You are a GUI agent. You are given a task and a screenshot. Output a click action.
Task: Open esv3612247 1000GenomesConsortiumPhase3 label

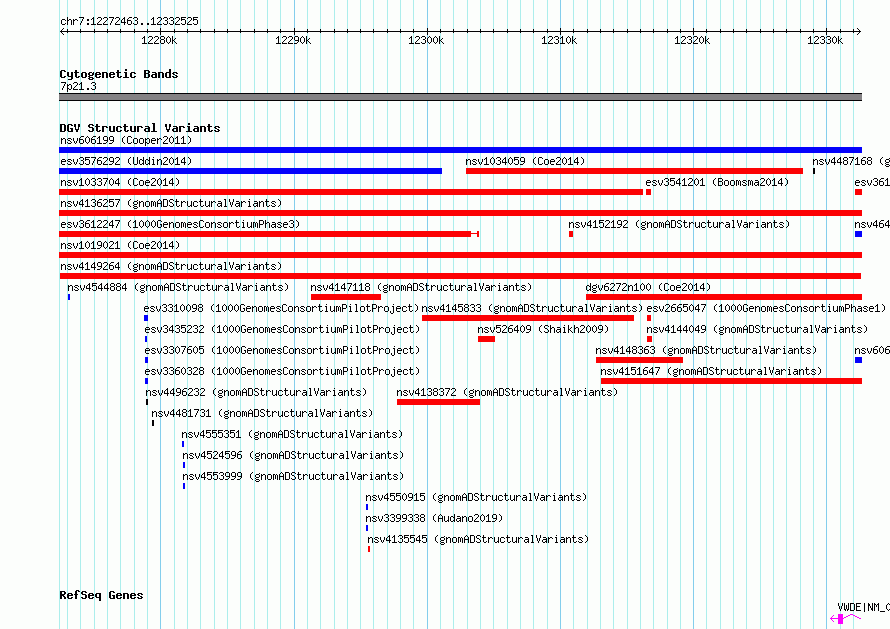pyautogui.click(x=180, y=224)
